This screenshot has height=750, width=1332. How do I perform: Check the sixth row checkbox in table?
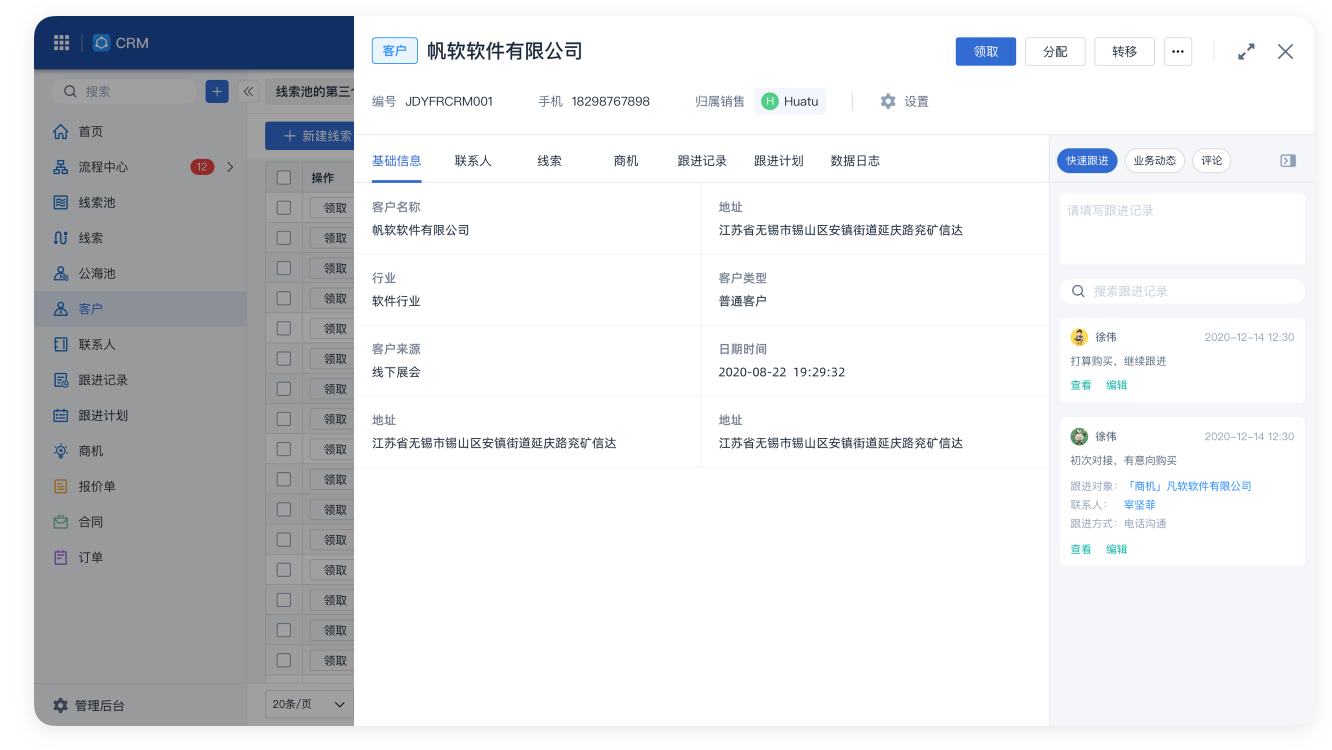tap(284, 359)
